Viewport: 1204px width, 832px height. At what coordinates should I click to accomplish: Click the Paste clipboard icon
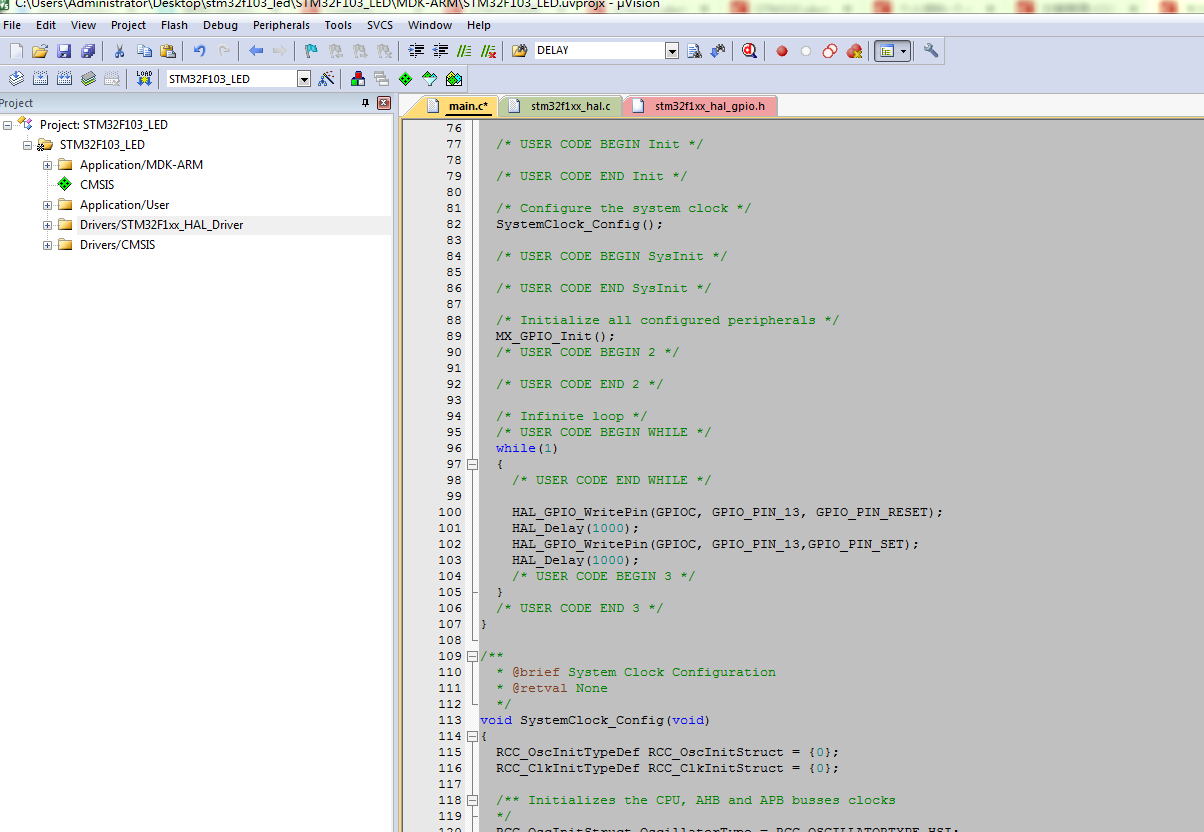pos(168,51)
